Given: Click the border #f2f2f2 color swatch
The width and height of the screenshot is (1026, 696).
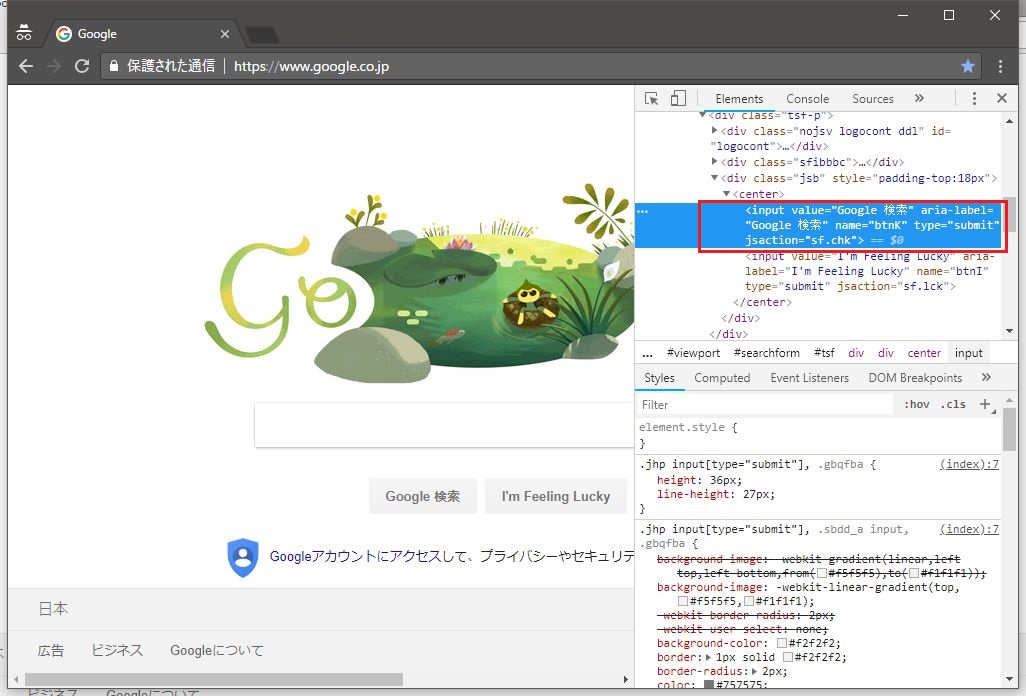Looking at the screenshot, I should pos(788,657).
